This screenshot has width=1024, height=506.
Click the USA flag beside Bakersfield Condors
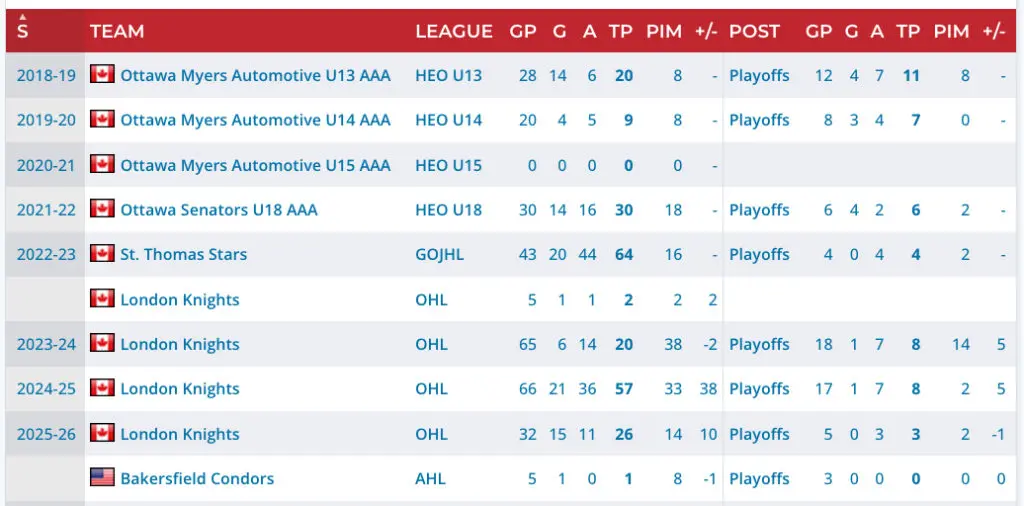coord(103,477)
